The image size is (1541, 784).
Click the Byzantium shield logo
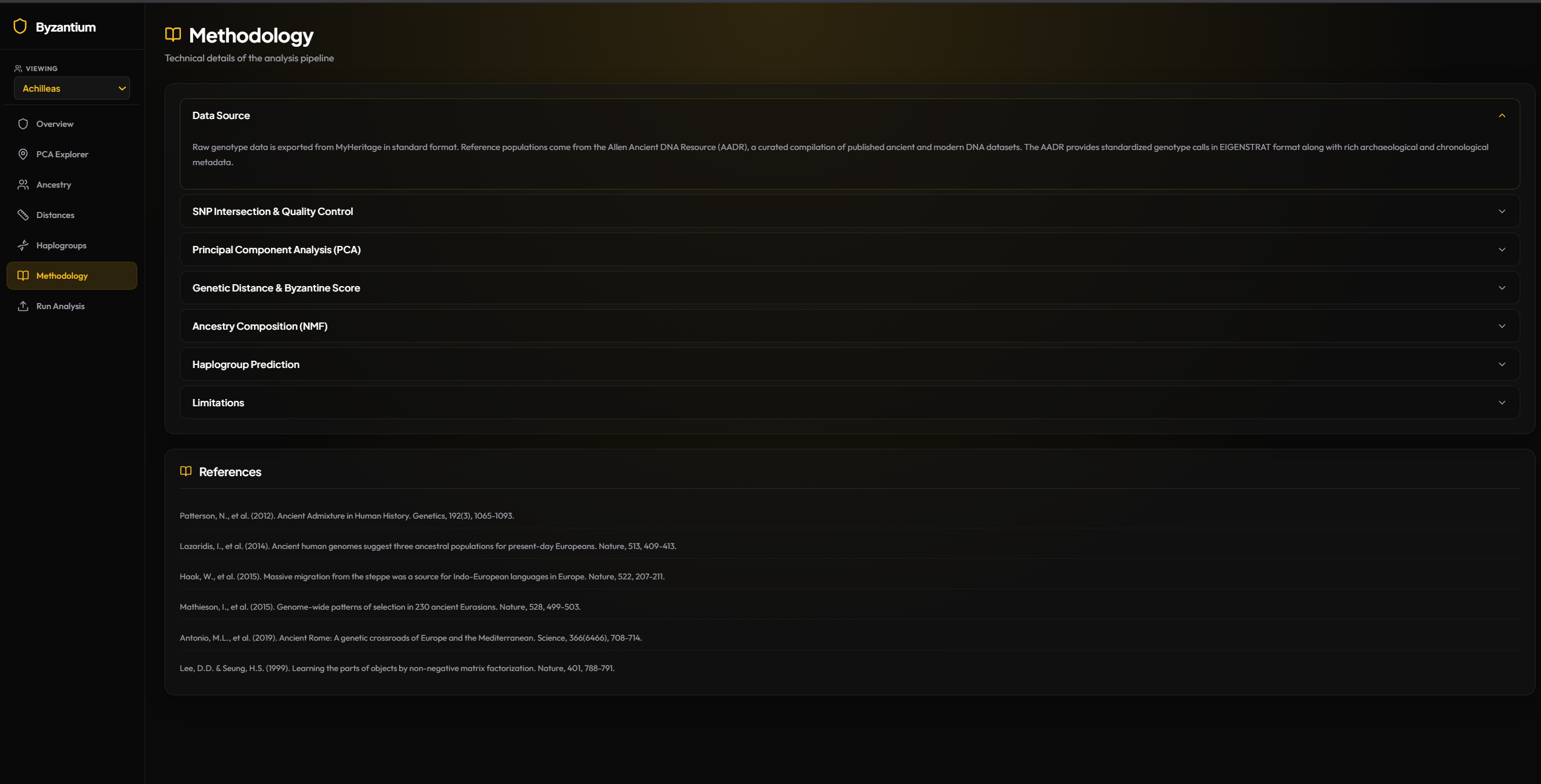tap(20, 26)
